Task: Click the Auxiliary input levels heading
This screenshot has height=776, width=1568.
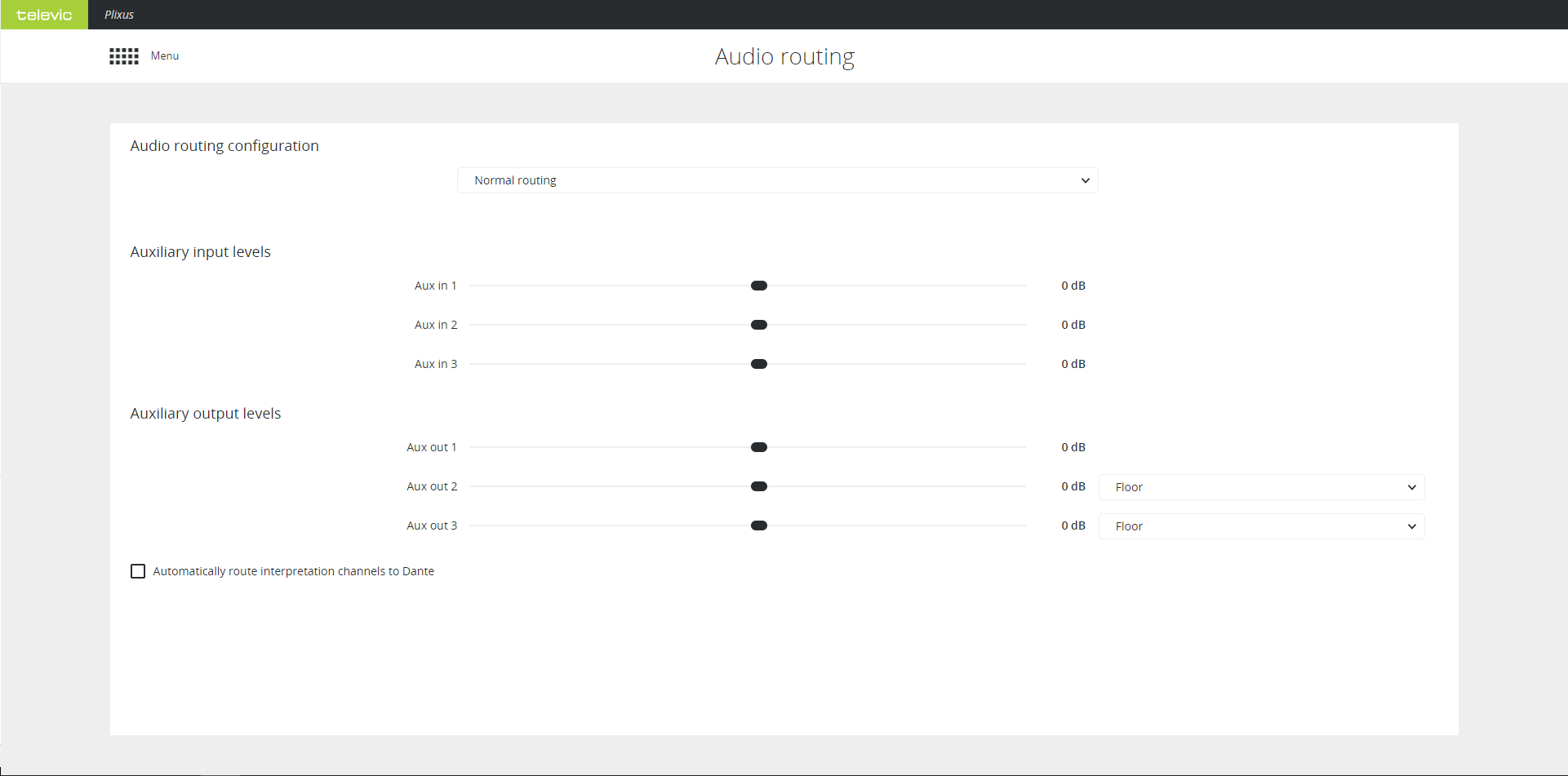Action: 201,252
